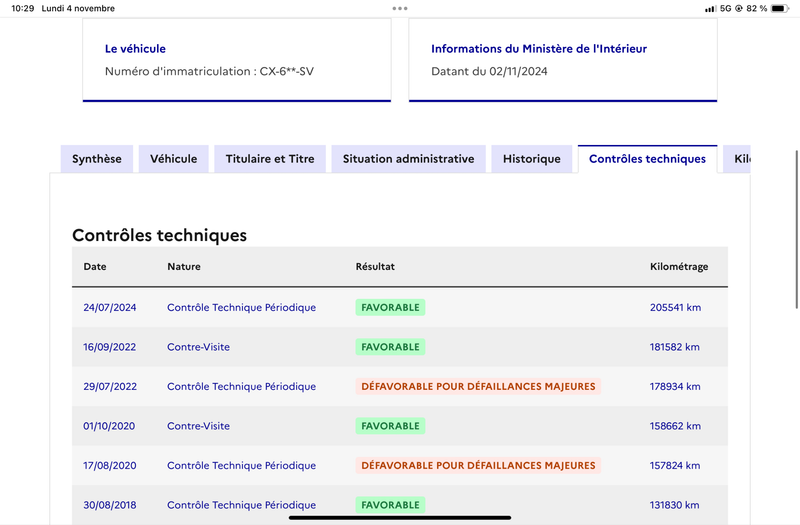This screenshot has width=800, height=525.
Task: Select the date 16/09/2022
Action: (110, 347)
